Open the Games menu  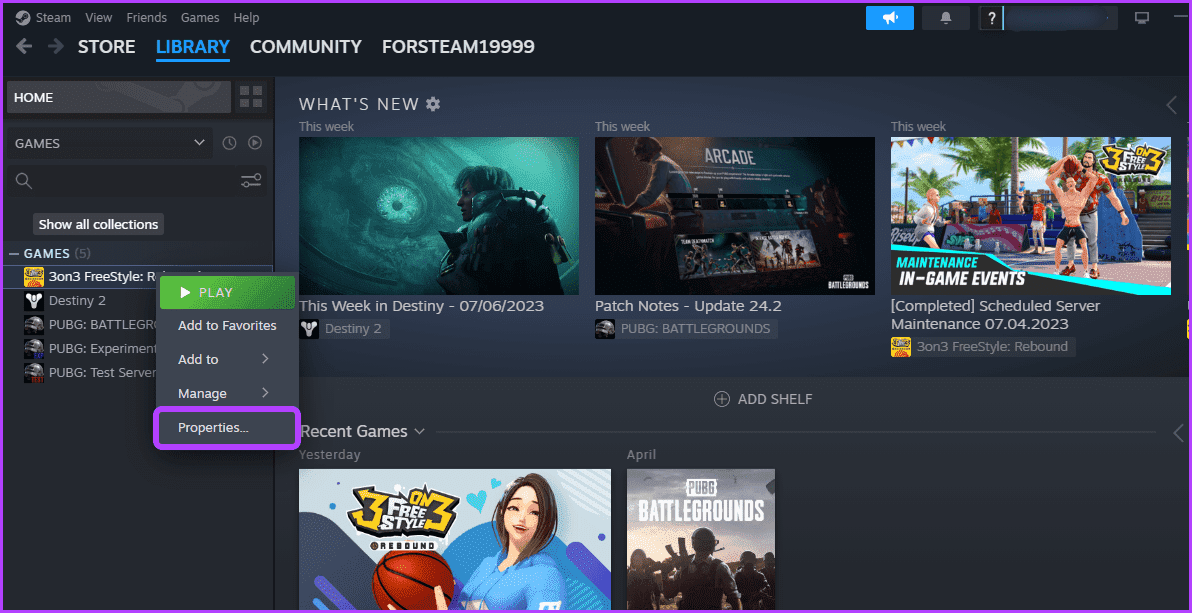[200, 17]
